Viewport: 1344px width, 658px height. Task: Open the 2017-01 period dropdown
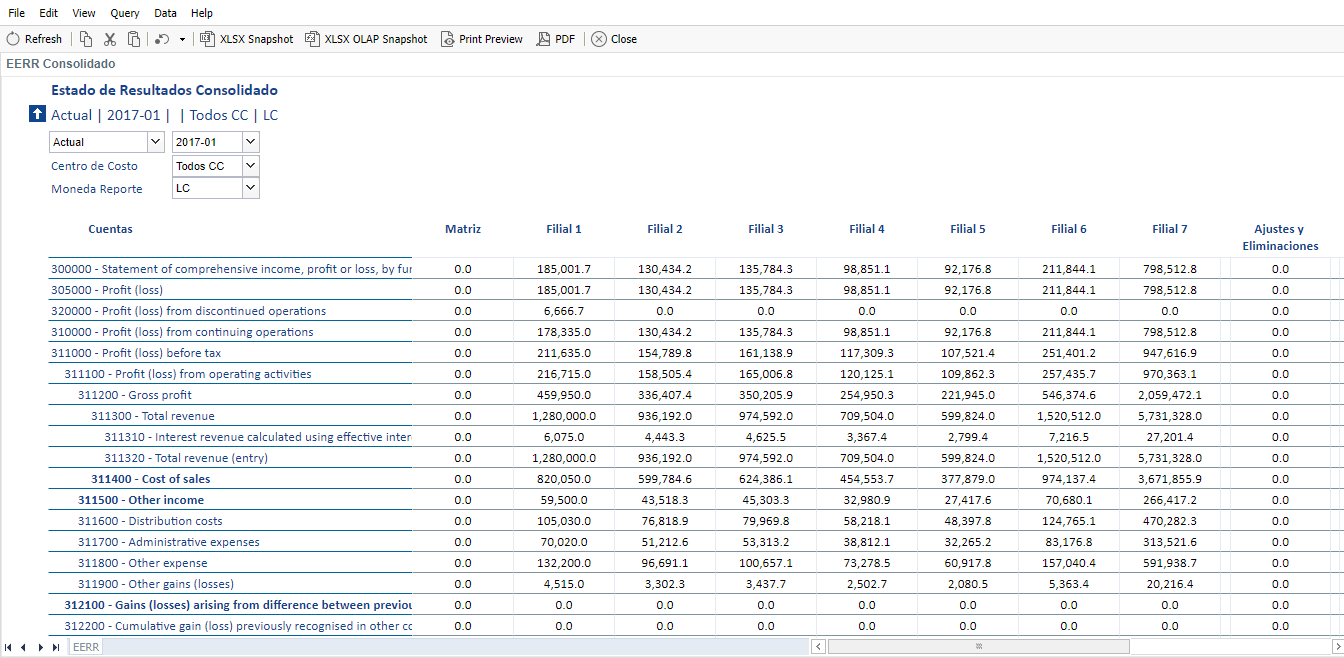pyautogui.click(x=251, y=142)
